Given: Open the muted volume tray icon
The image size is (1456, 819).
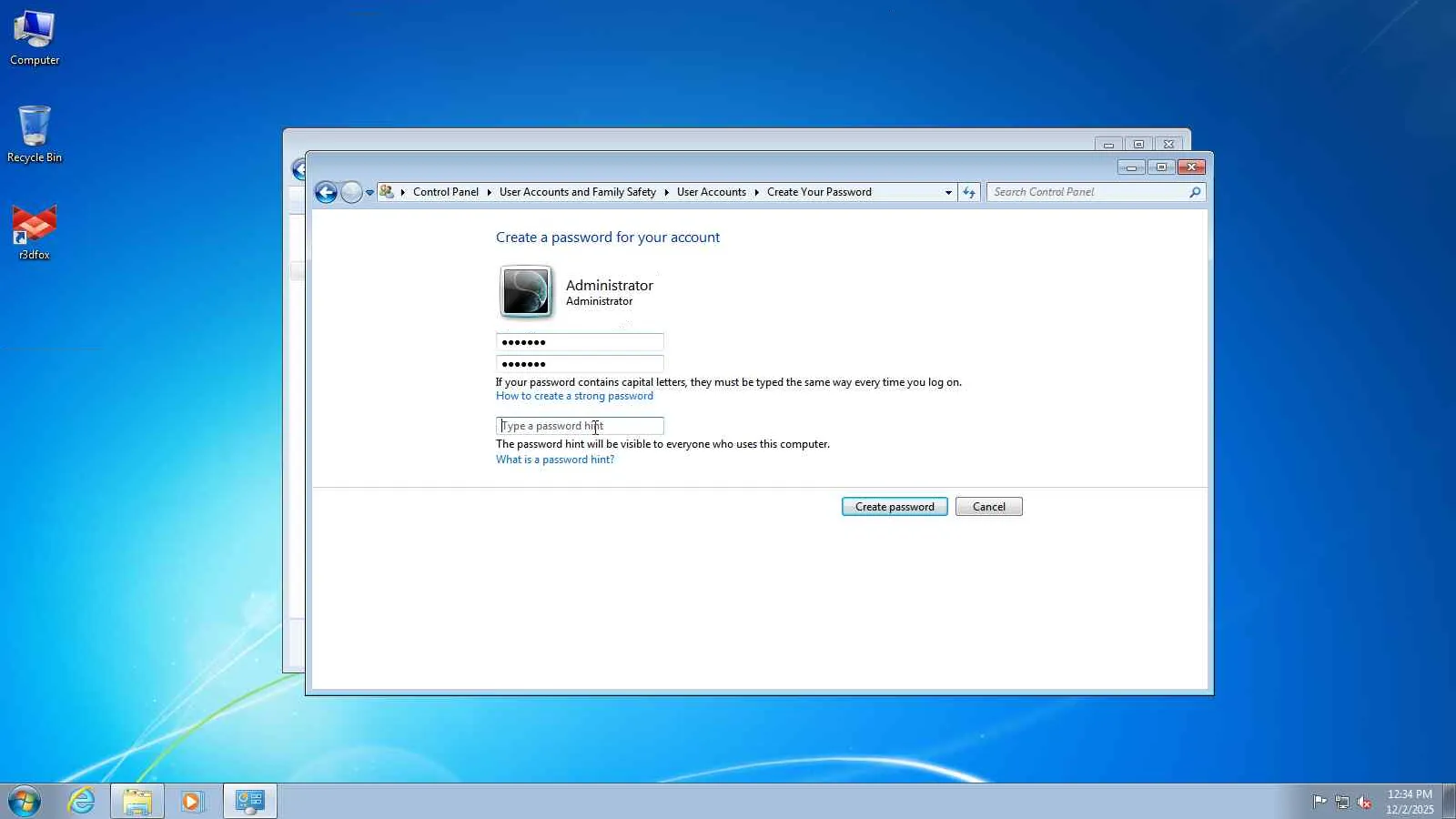Looking at the screenshot, I should point(1364,802).
